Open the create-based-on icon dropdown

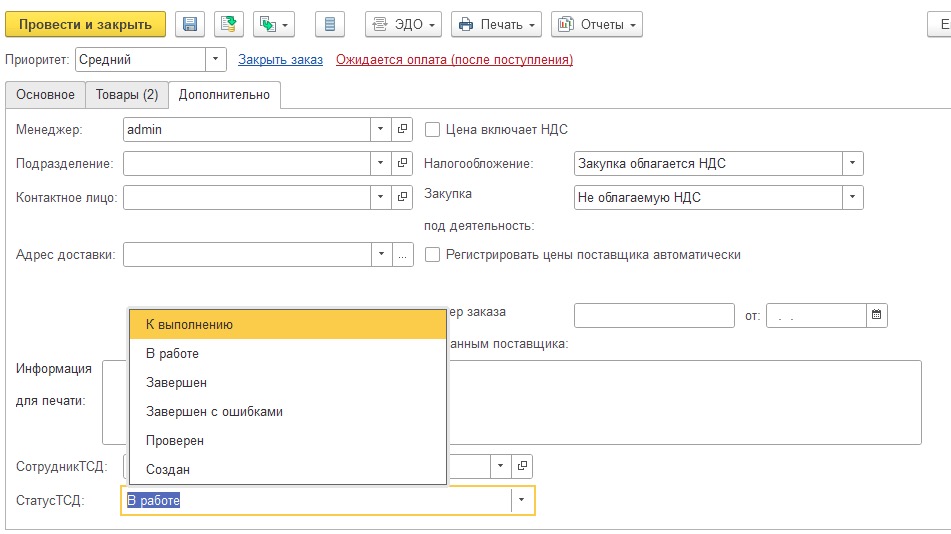[x=274, y=24]
